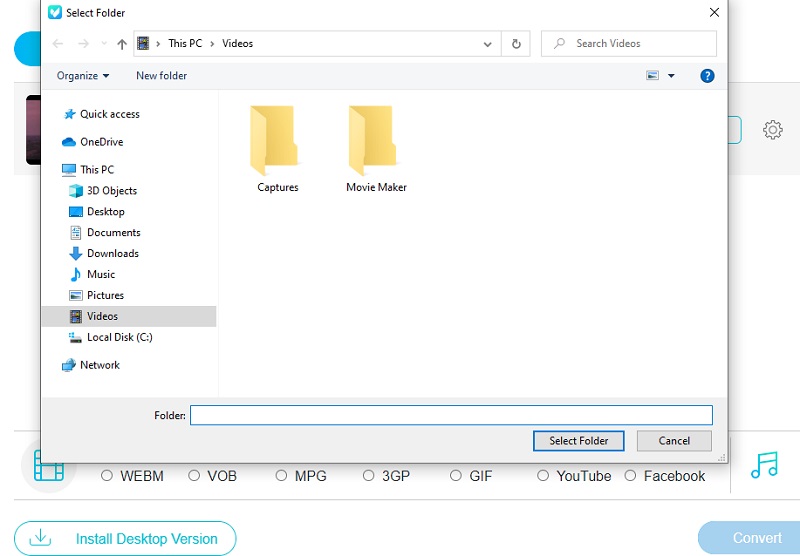Click the Cancel button
This screenshot has width=800, height=556.
[x=674, y=440]
